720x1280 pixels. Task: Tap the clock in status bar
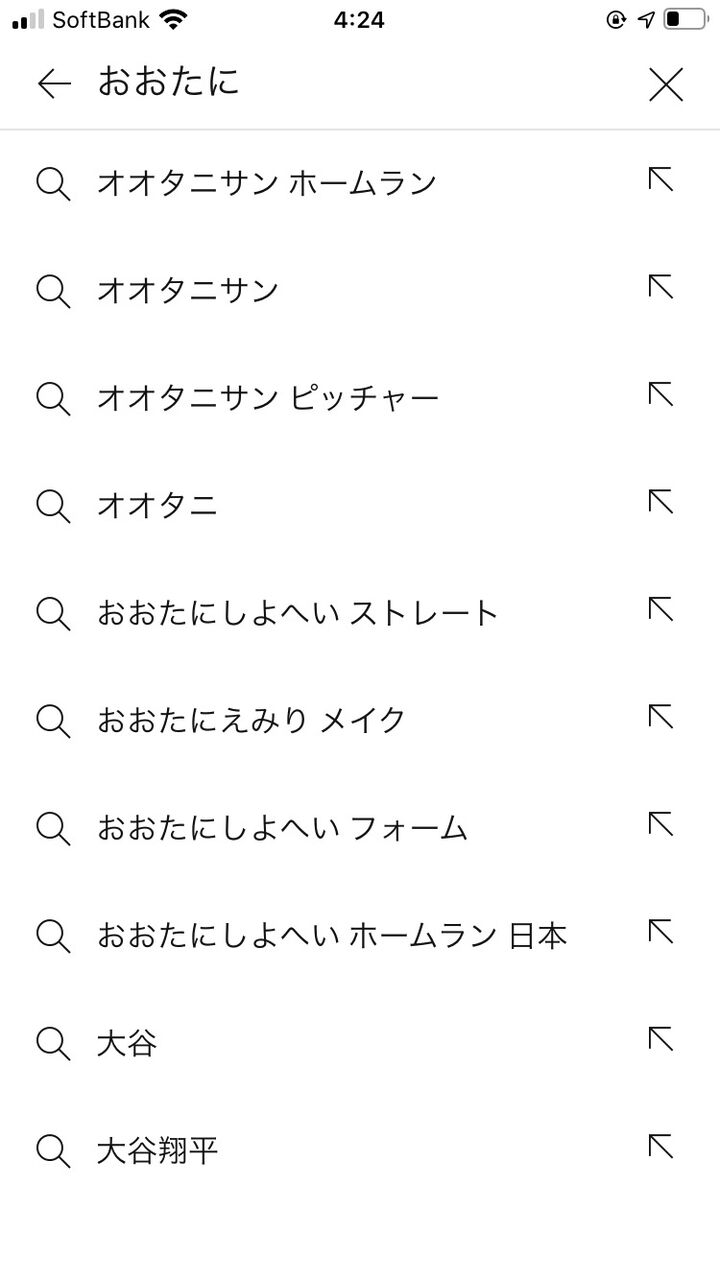[359, 19]
